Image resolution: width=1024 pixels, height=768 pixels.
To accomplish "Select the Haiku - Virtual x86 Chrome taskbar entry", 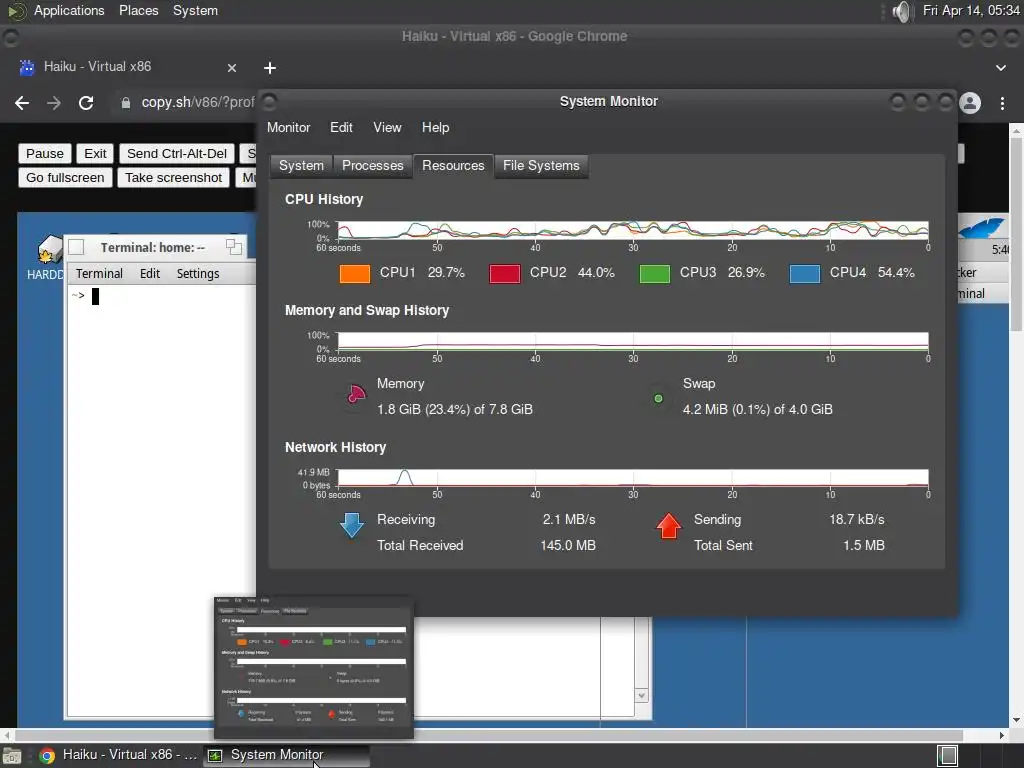I will pos(118,755).
